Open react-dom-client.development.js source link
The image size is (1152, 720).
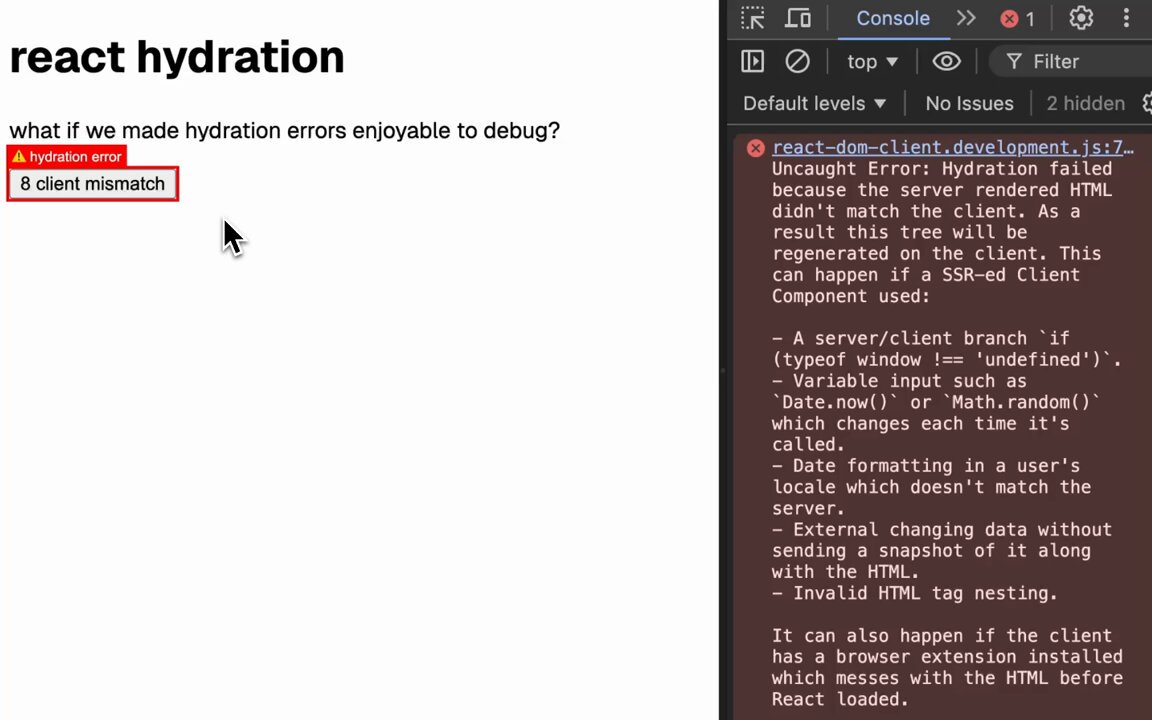click(953, 148)
